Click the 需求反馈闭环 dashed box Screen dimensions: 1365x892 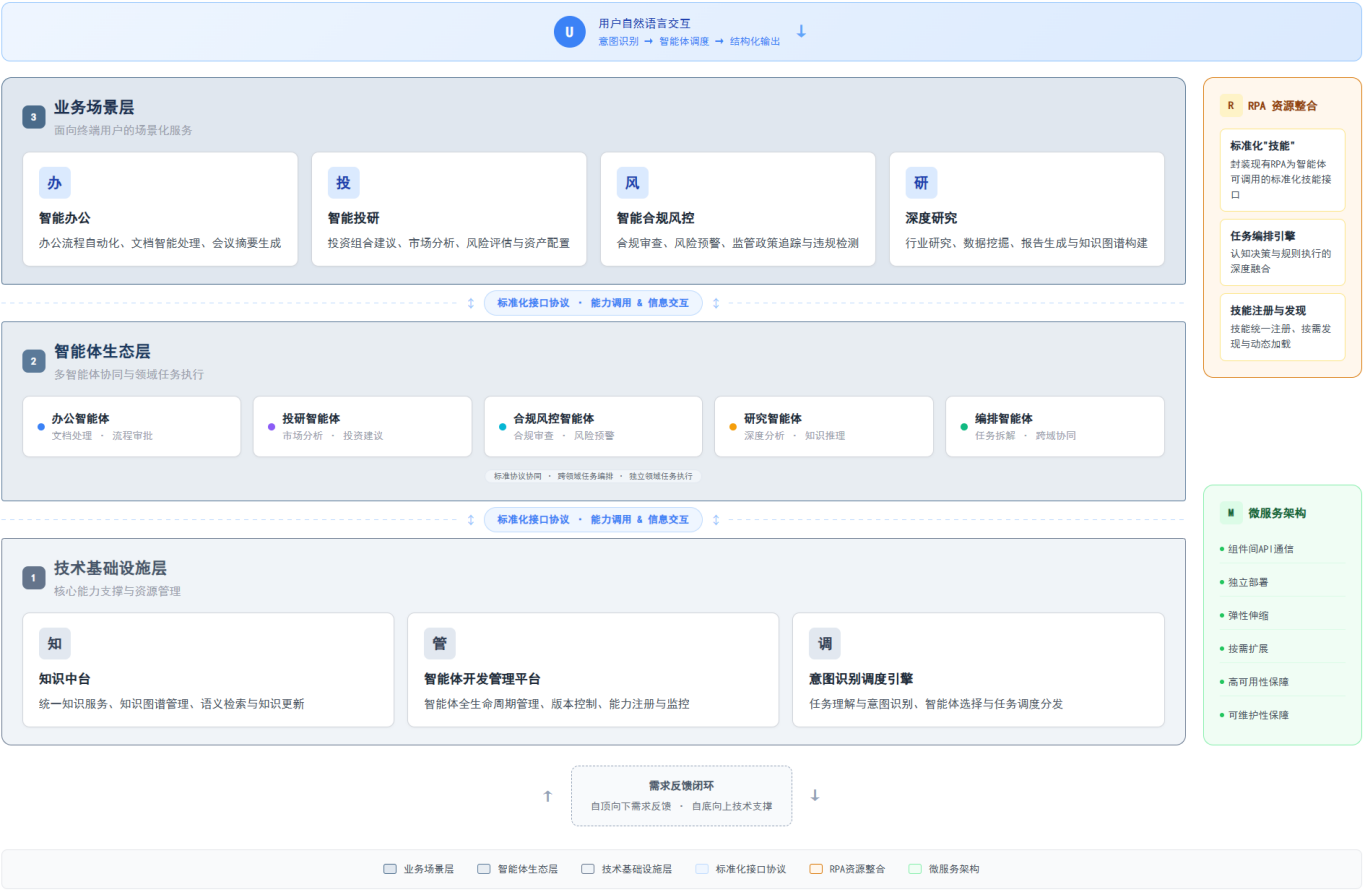(682, 796)
